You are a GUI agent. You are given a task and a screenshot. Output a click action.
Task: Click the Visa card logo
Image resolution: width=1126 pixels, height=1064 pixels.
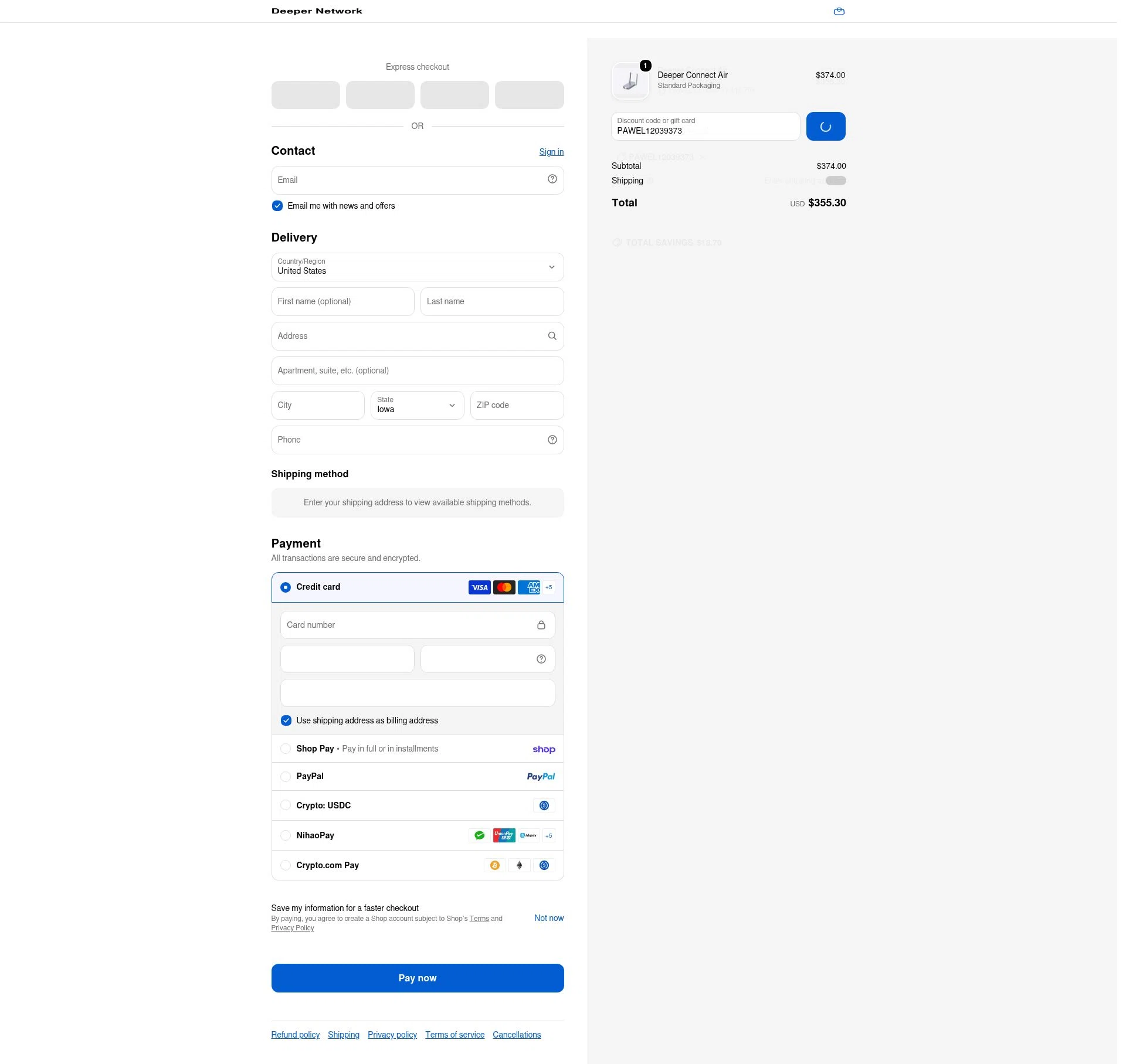(480, 587)
